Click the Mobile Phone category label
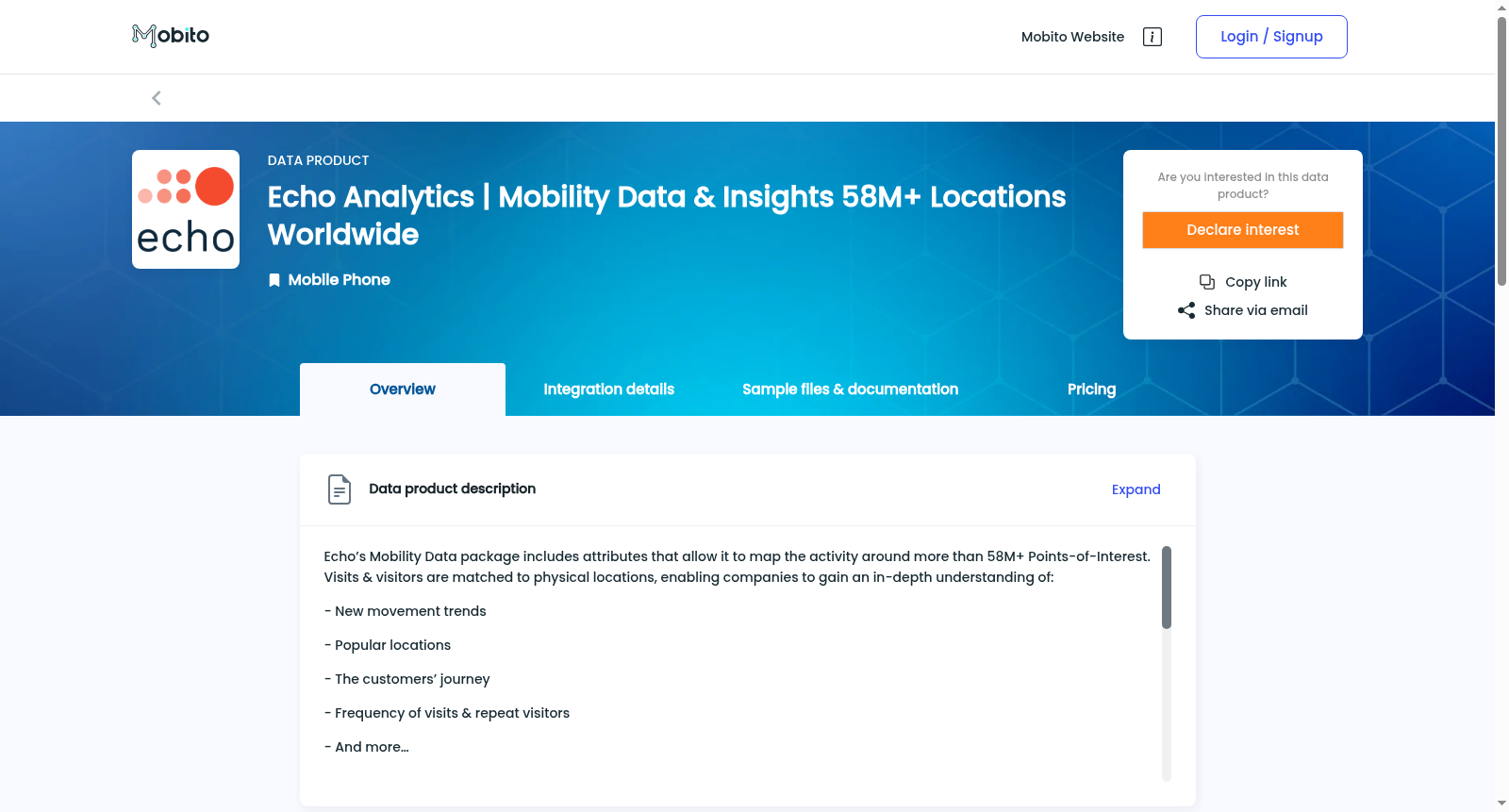Screen dimensions: 1509x812 [x=340, y=280]
